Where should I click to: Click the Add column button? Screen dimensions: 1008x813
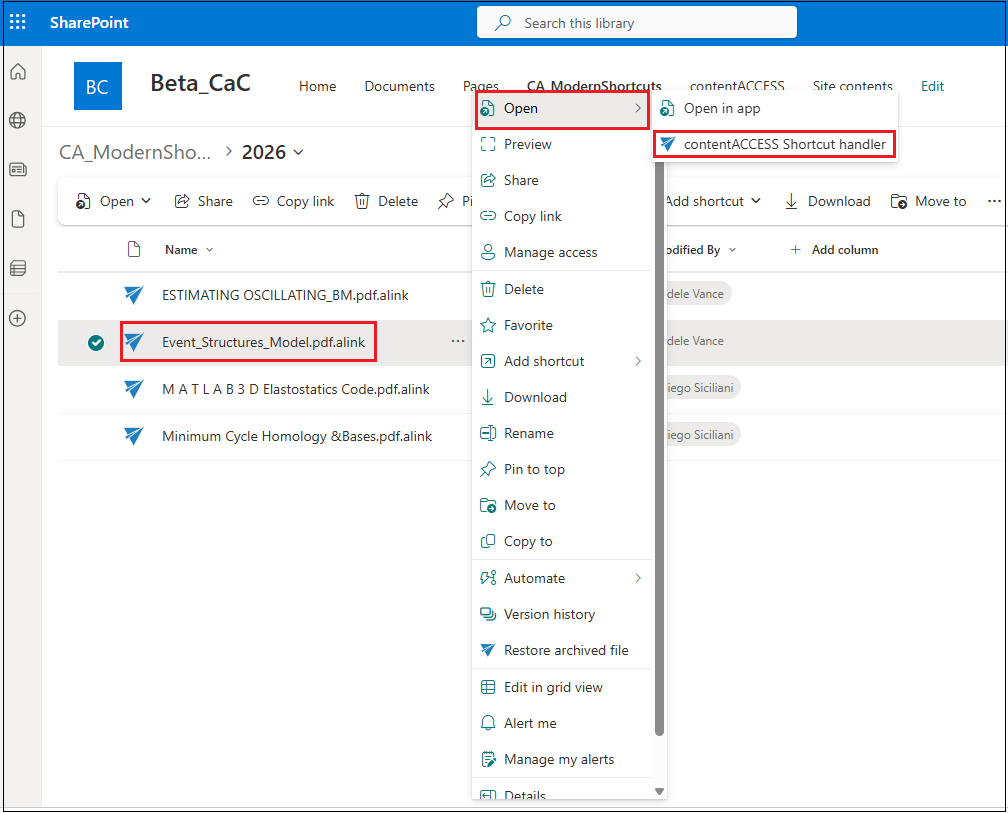pyautogui.click(x=834, y=250)
